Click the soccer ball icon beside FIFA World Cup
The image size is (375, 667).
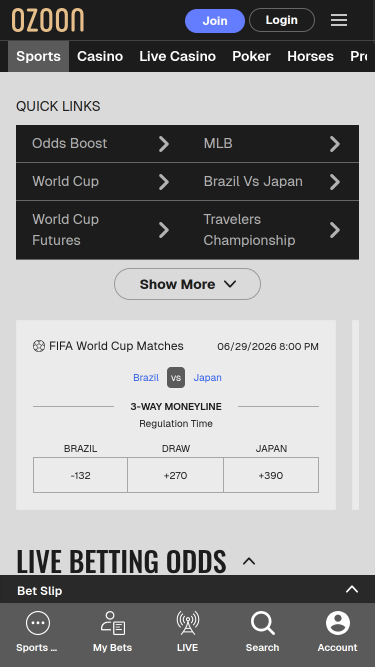39,346
